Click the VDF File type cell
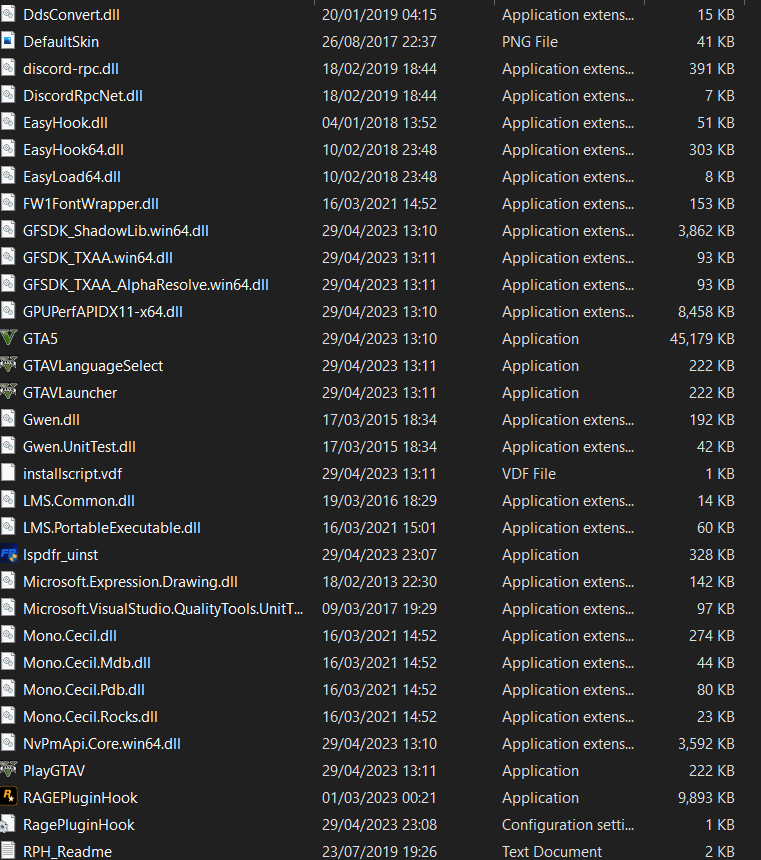761x860 pixels. click(529, 474)
